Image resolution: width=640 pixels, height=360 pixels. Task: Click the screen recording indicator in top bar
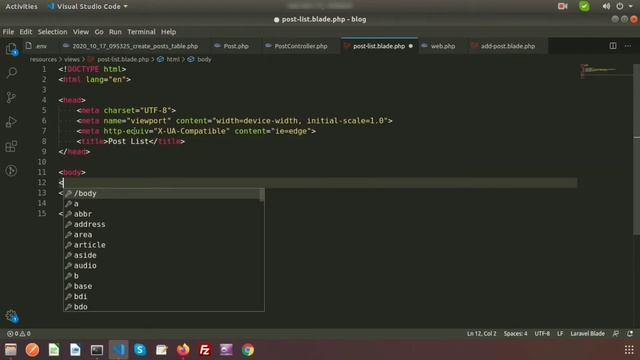(x=562, y=6)
